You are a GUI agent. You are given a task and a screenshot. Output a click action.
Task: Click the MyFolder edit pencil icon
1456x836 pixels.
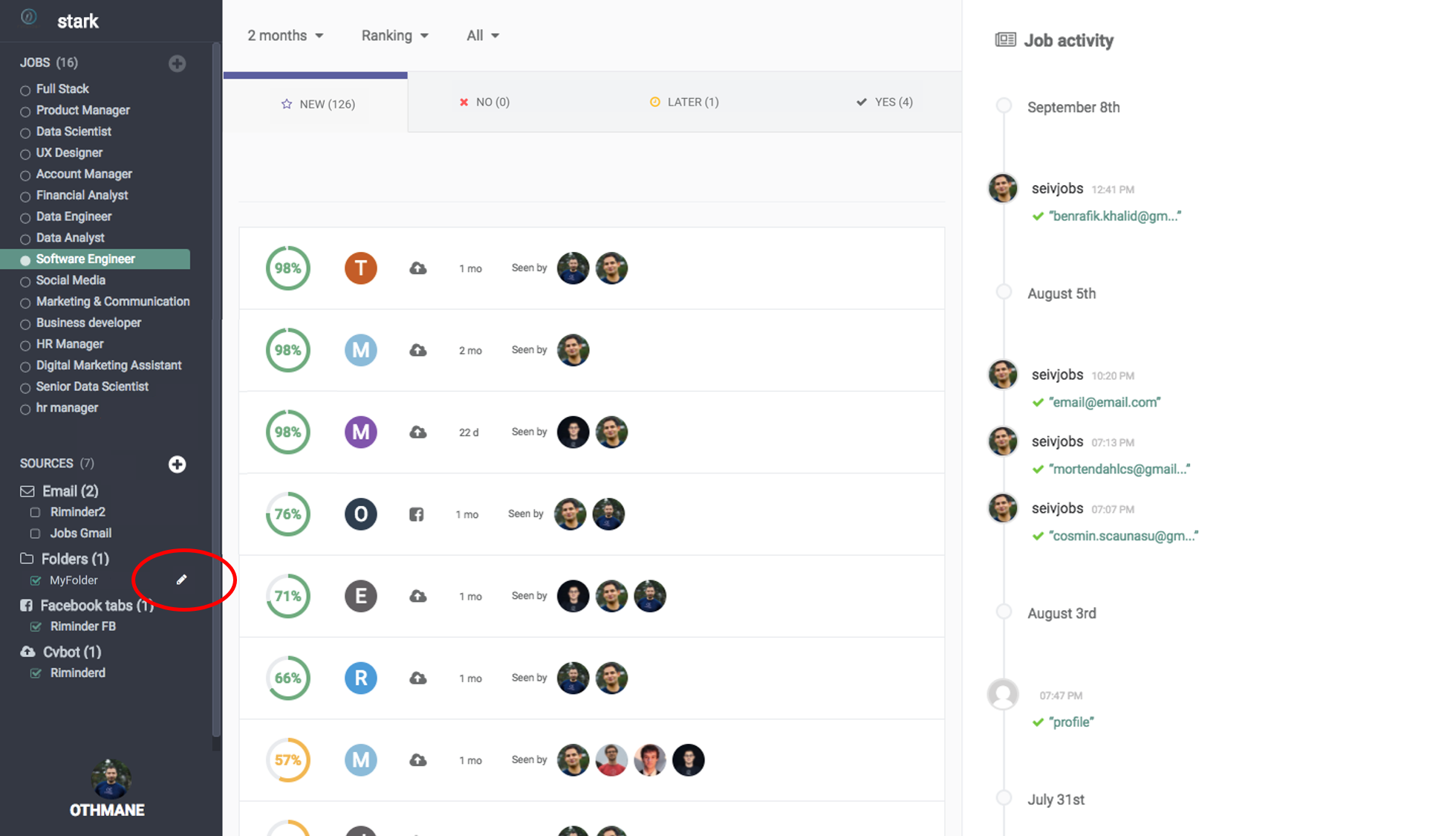coord(181,580)
